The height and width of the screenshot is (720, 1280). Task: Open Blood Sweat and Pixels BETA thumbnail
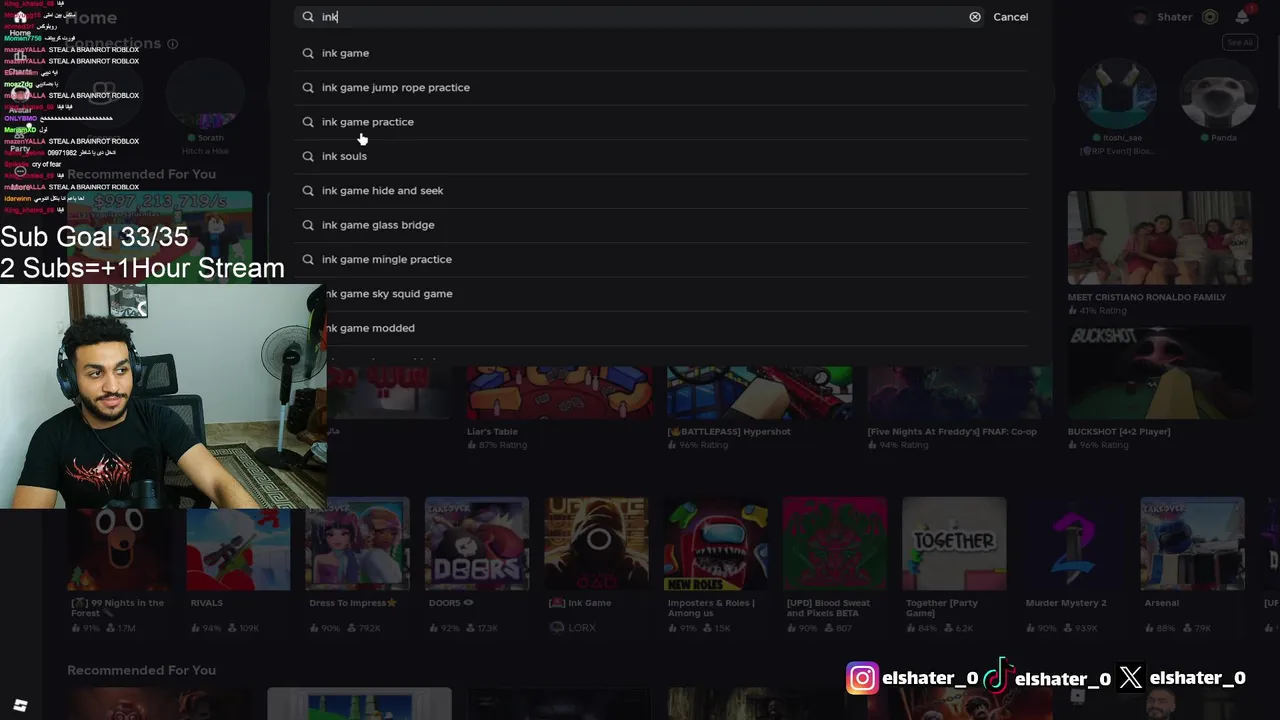pyautogui.click(x=835, y=544)
